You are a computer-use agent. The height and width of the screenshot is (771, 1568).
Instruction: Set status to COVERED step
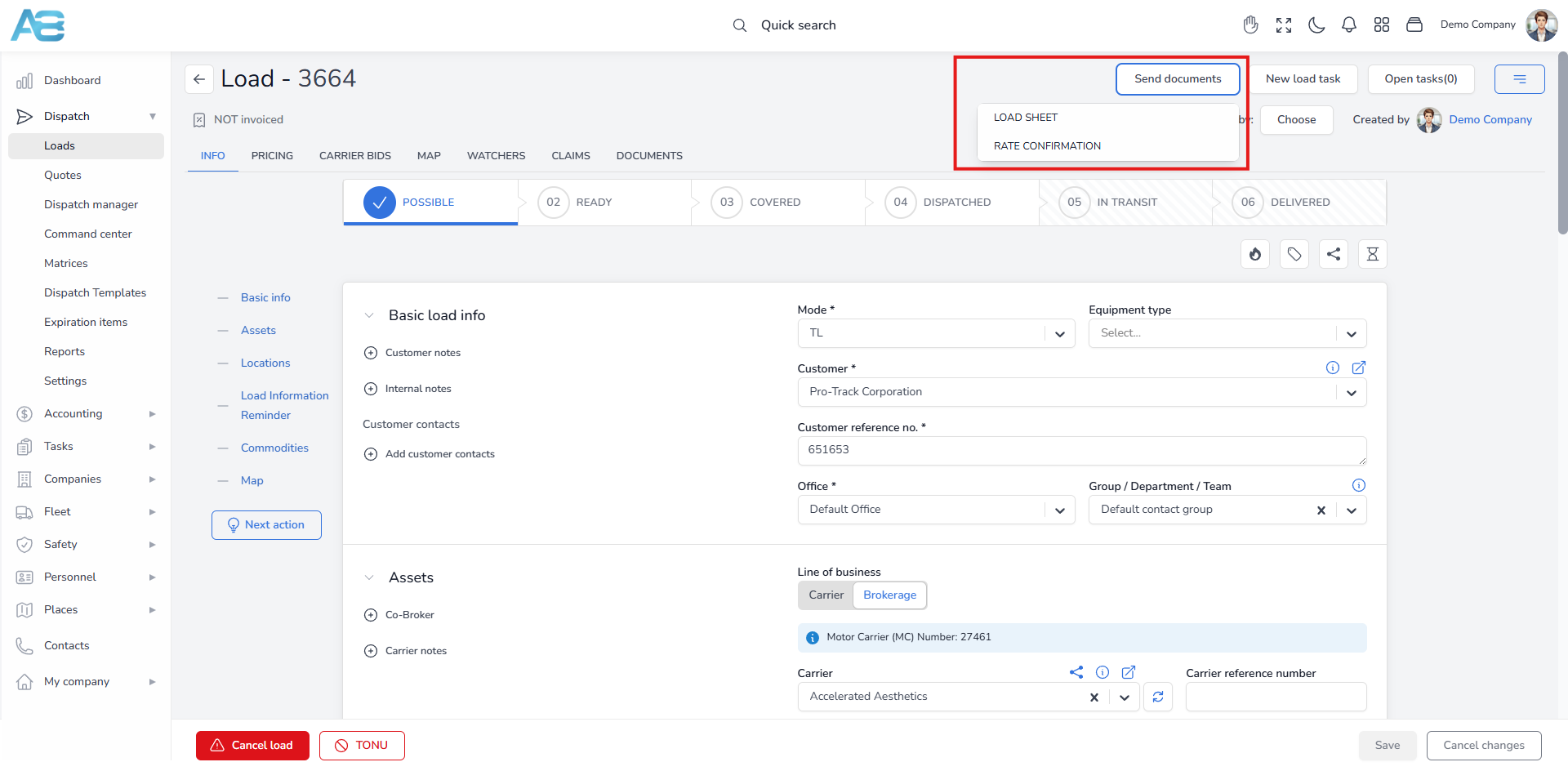coord(778,203)
